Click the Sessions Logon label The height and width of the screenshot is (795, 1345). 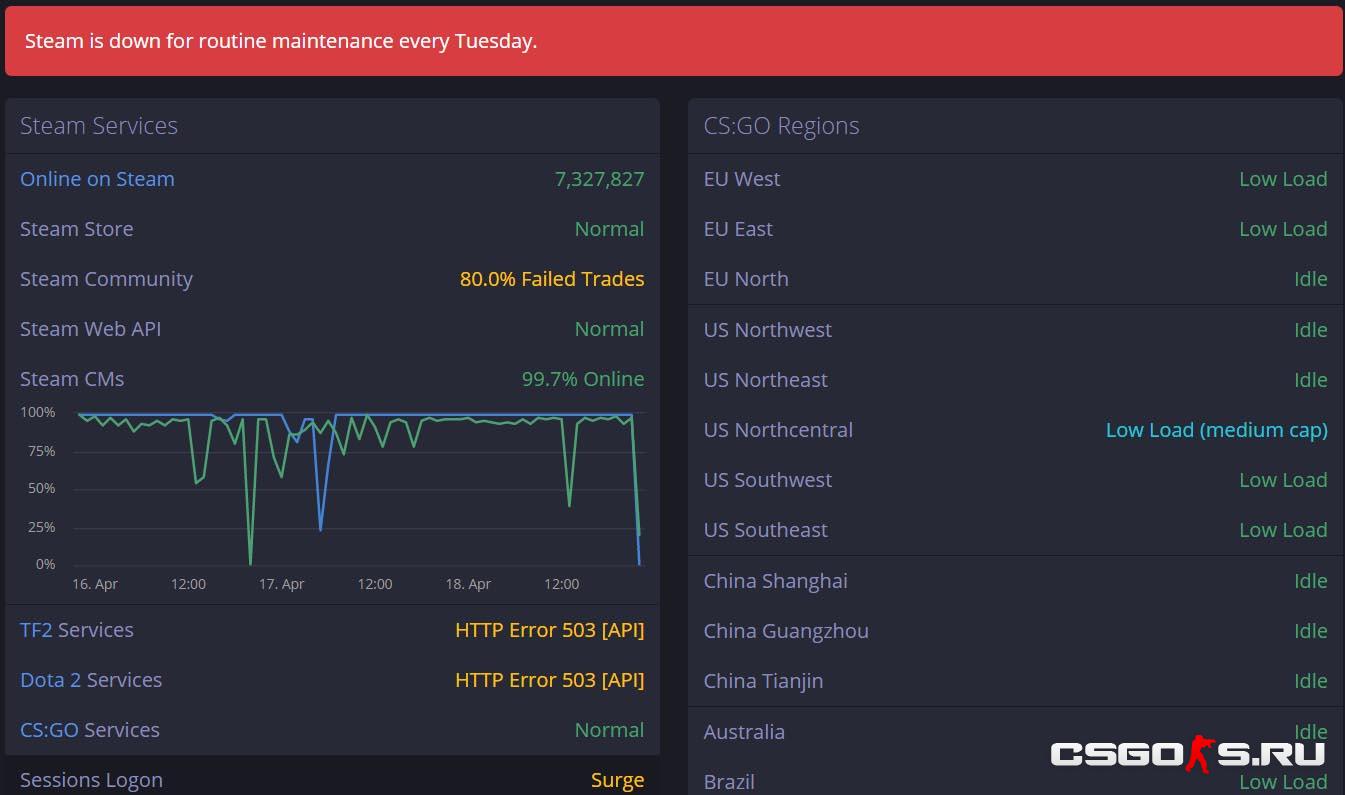click(91, 780)
